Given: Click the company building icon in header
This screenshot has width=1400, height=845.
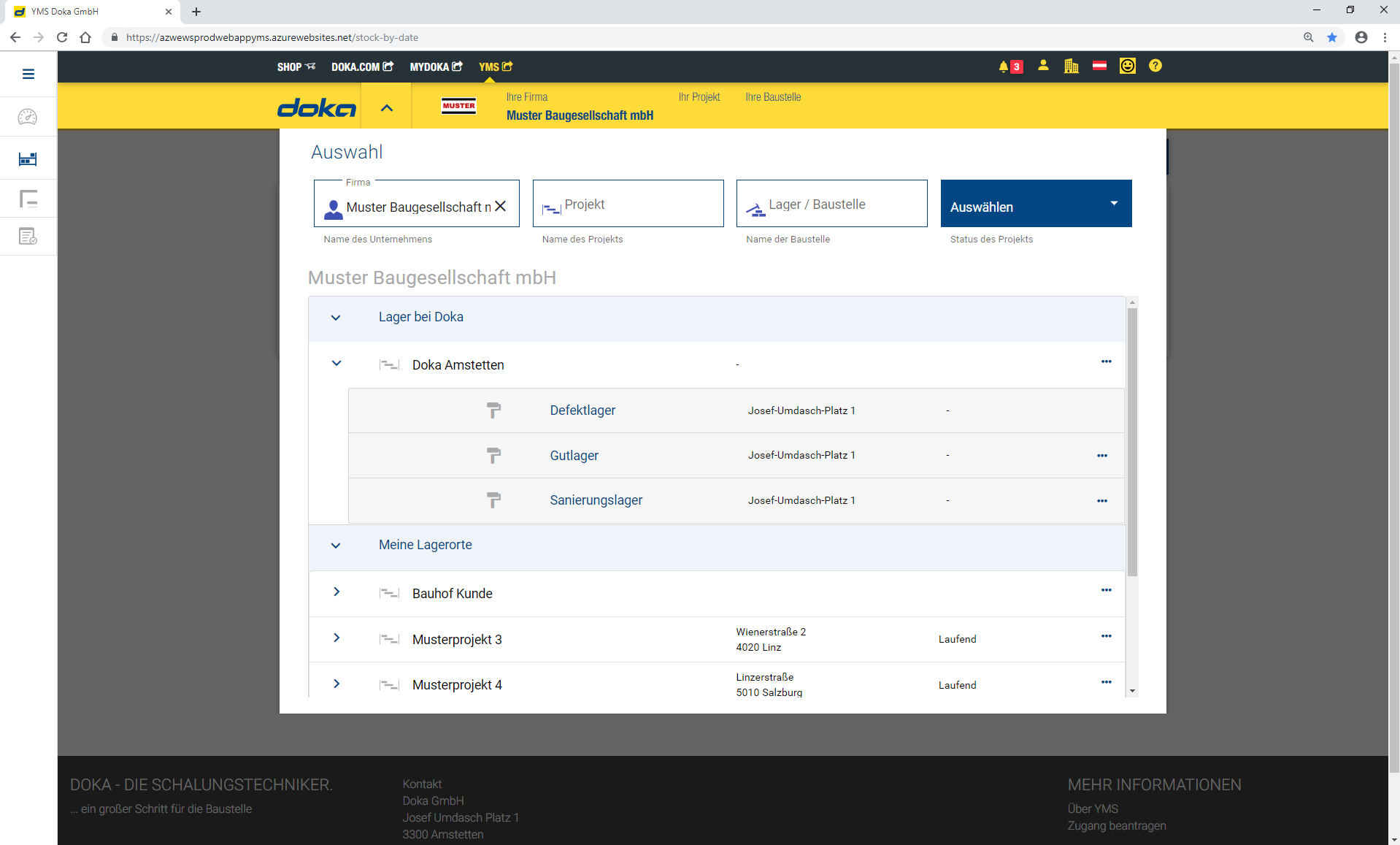Looking at the screenshot, I should pyautogui.click(x=1071, y=66).
